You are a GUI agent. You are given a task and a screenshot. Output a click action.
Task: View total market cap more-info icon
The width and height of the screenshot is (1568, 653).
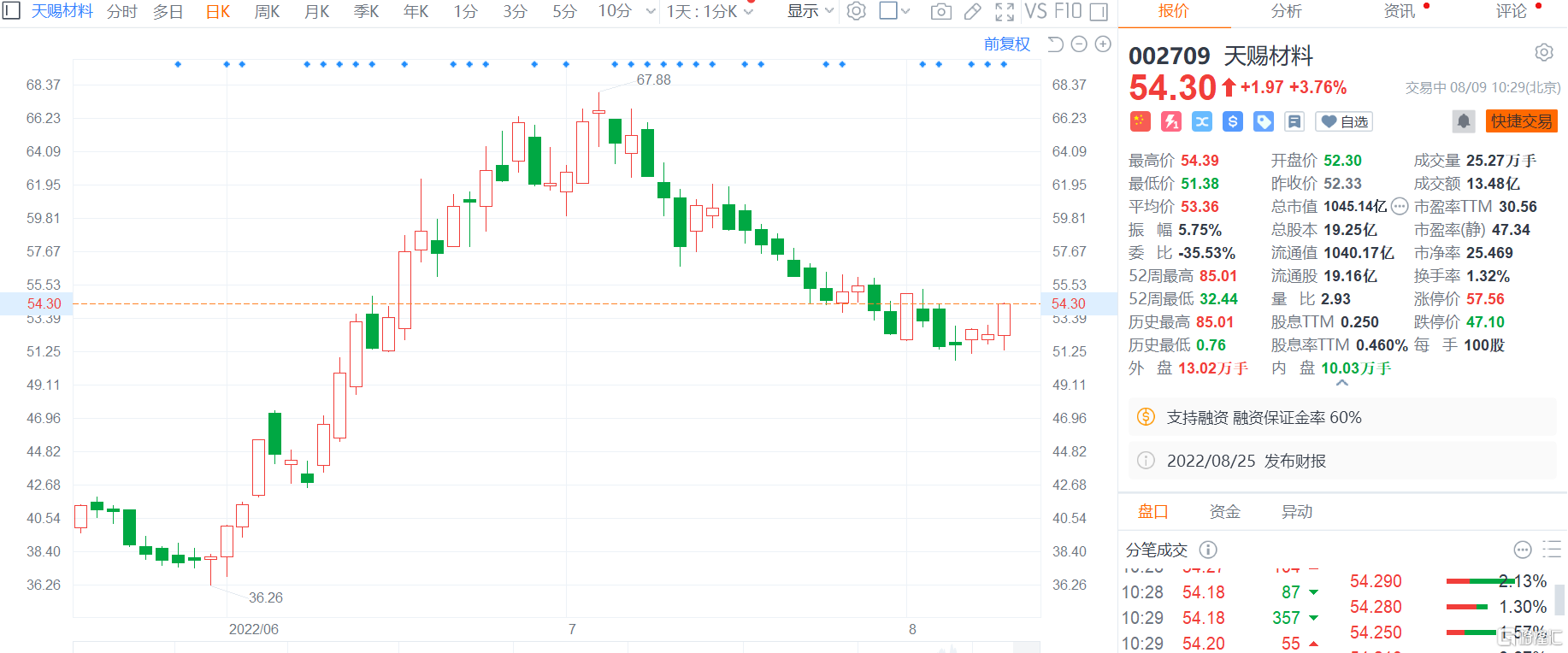click(1399, 206)
